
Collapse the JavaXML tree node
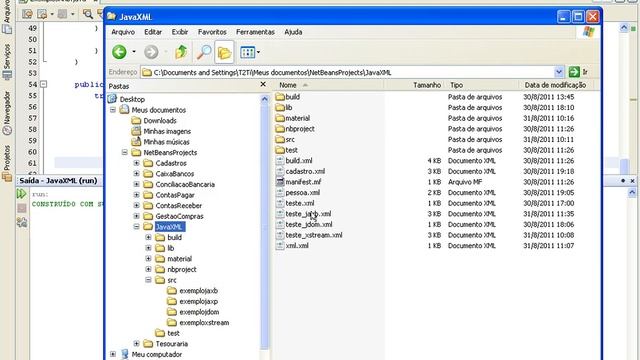click(137, 227)
